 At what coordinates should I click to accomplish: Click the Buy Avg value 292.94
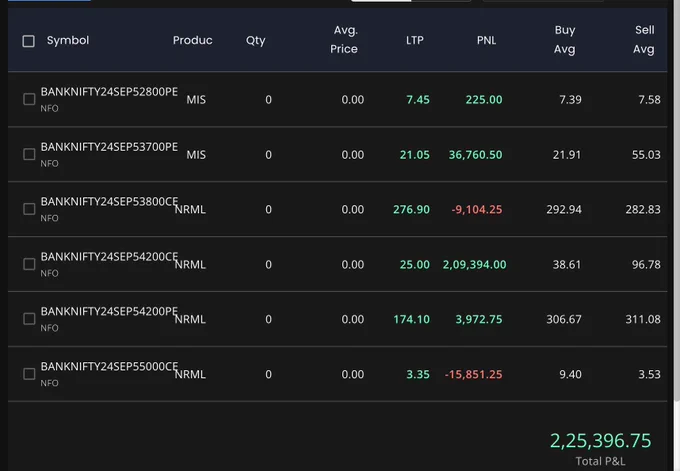[564, 209]
